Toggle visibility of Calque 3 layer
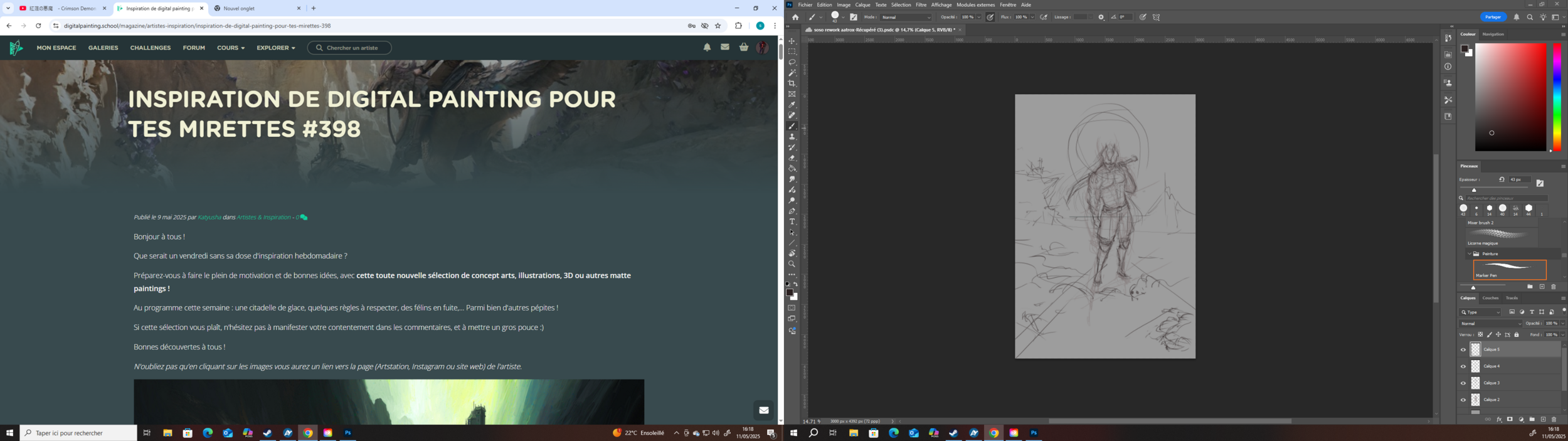This screenshot has width=1568, height=441. [1463, 383]
